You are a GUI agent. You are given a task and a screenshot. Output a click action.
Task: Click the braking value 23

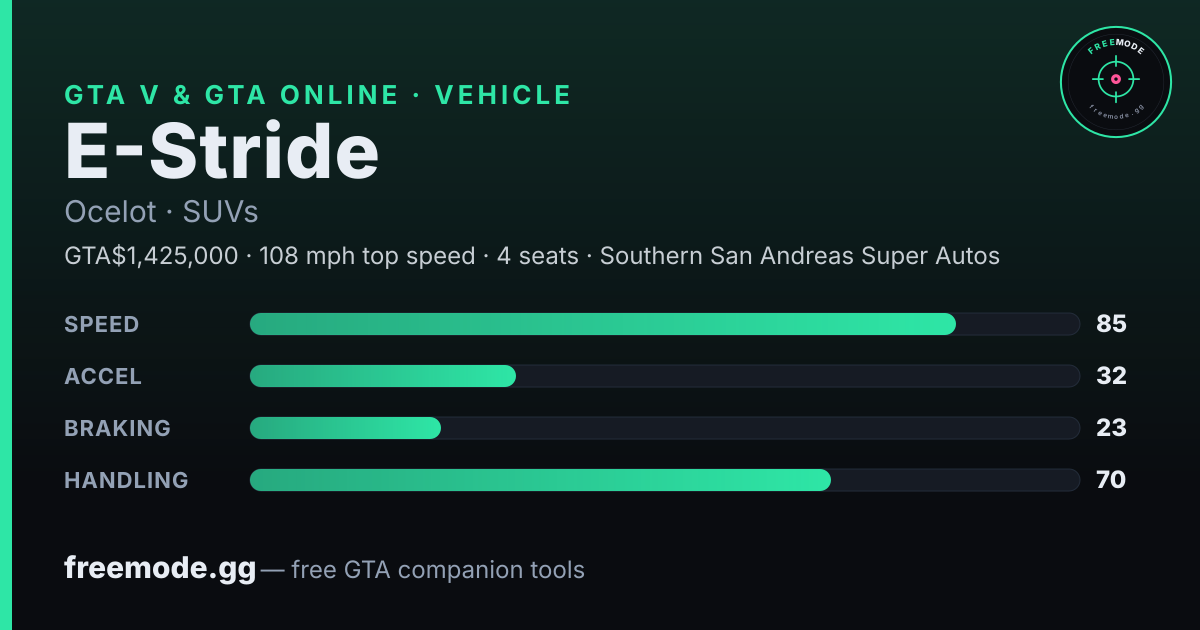(x=1111, y=428)
